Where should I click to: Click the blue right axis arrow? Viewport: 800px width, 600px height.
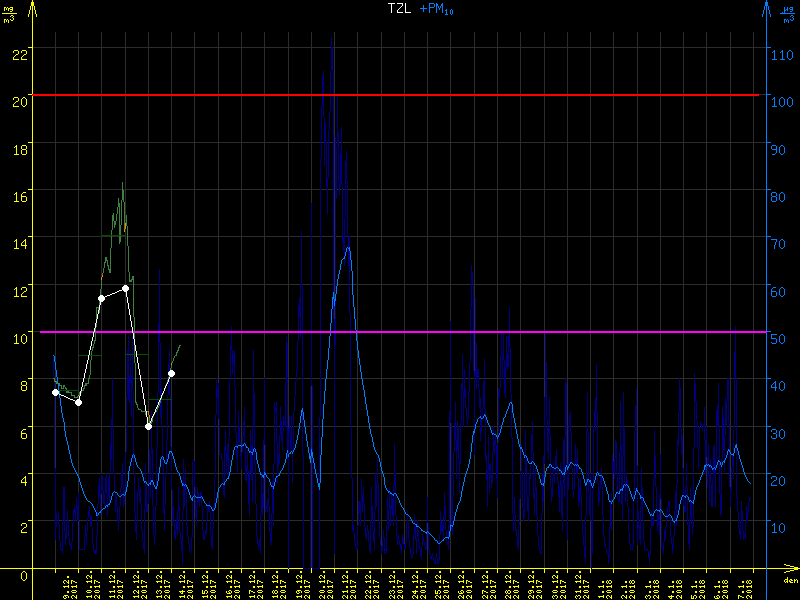(x=766, y=12)
